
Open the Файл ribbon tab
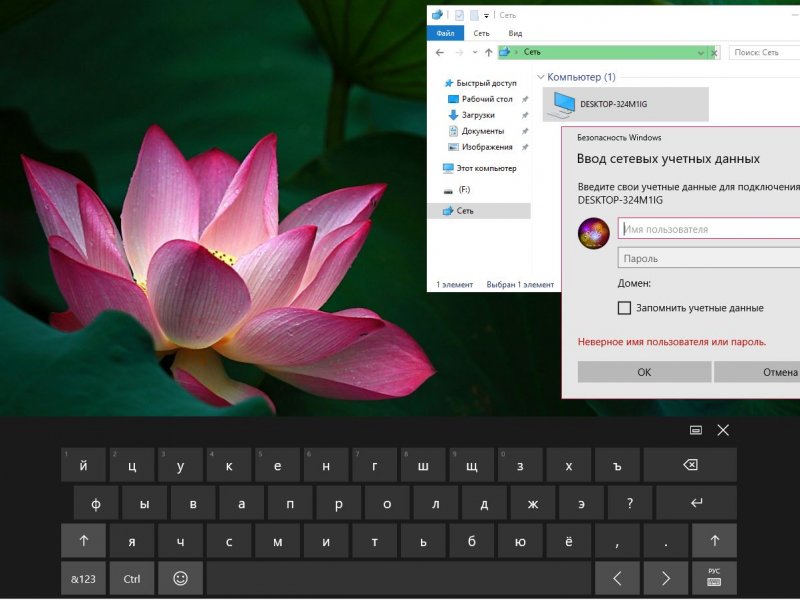pyautogui.click(x=445, y=33)
